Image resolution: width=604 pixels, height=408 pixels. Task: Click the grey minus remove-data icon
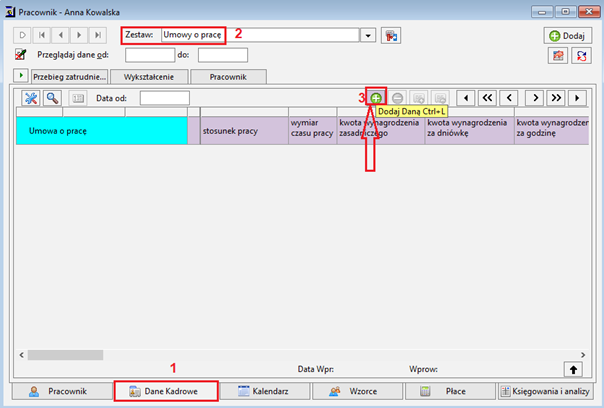(398, 98)
